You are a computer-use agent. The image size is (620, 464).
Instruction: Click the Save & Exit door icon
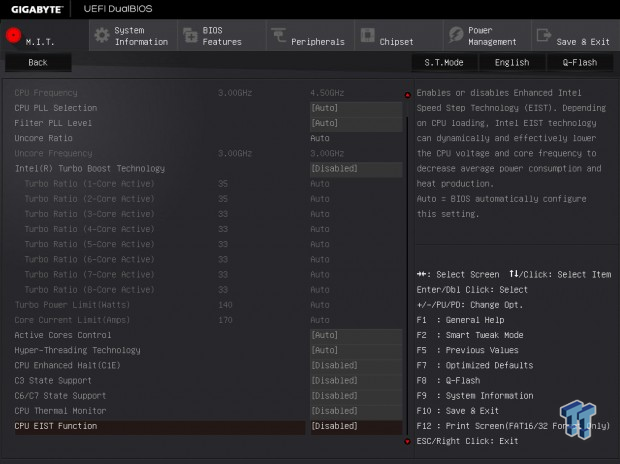(x=544, y=35)
